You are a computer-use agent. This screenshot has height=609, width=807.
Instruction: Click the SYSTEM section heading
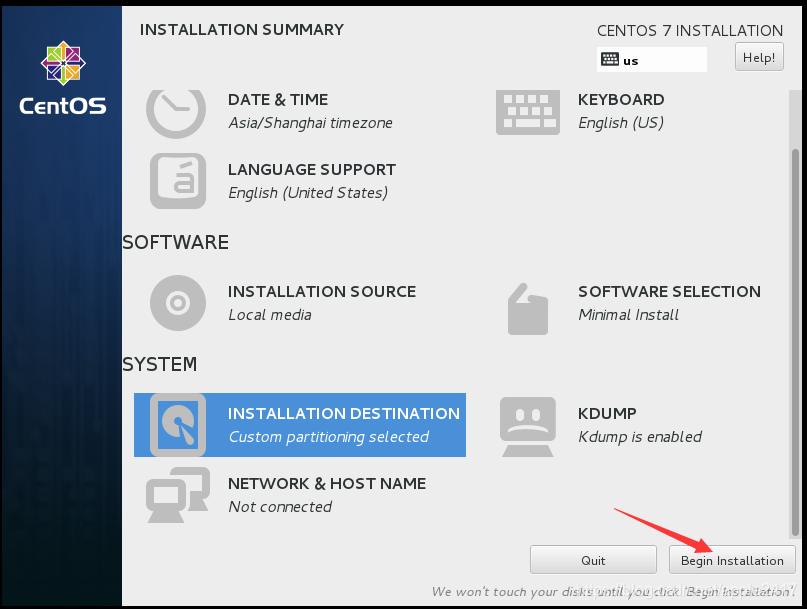[x=160, y=364]
